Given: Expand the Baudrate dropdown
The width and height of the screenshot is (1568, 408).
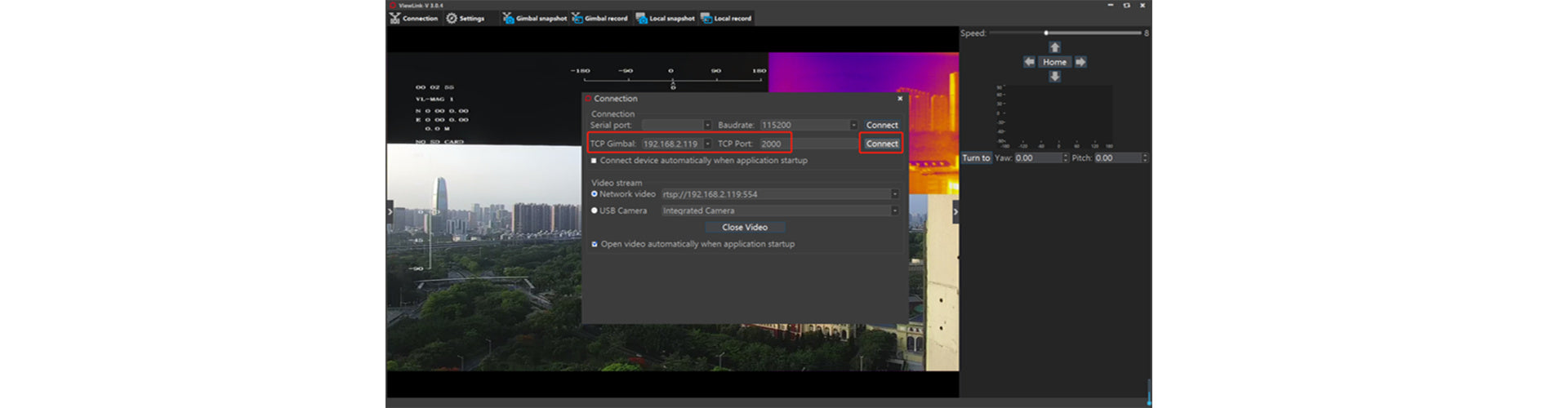Looking at the screenshot, I should (853, 125).
